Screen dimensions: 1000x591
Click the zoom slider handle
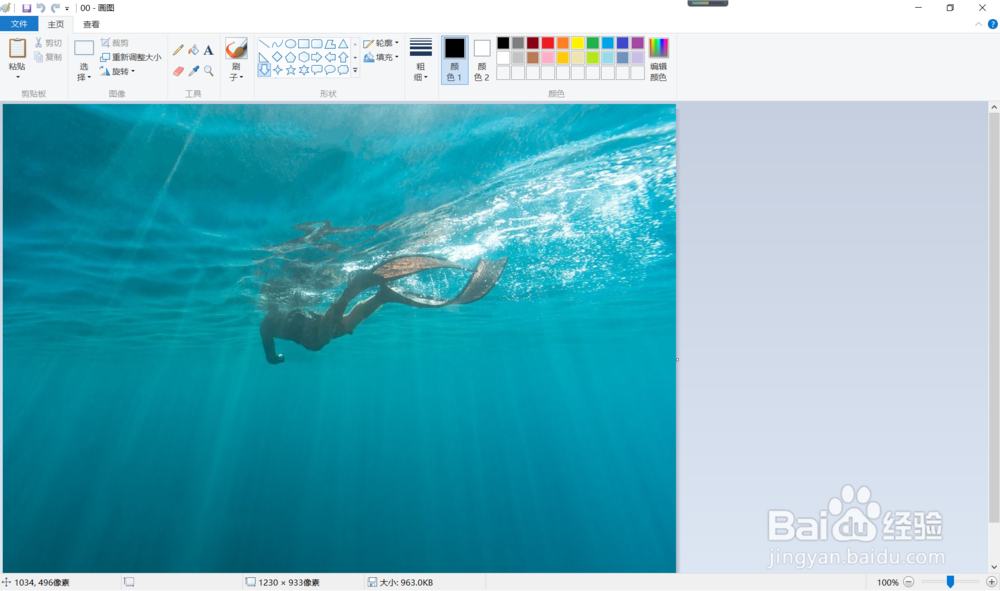[x=950, y=581]
